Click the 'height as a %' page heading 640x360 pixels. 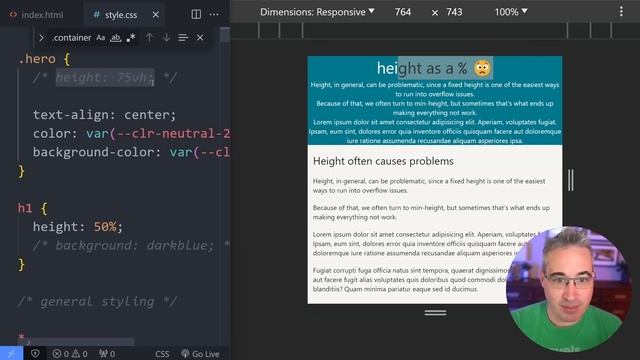[435, 68]
